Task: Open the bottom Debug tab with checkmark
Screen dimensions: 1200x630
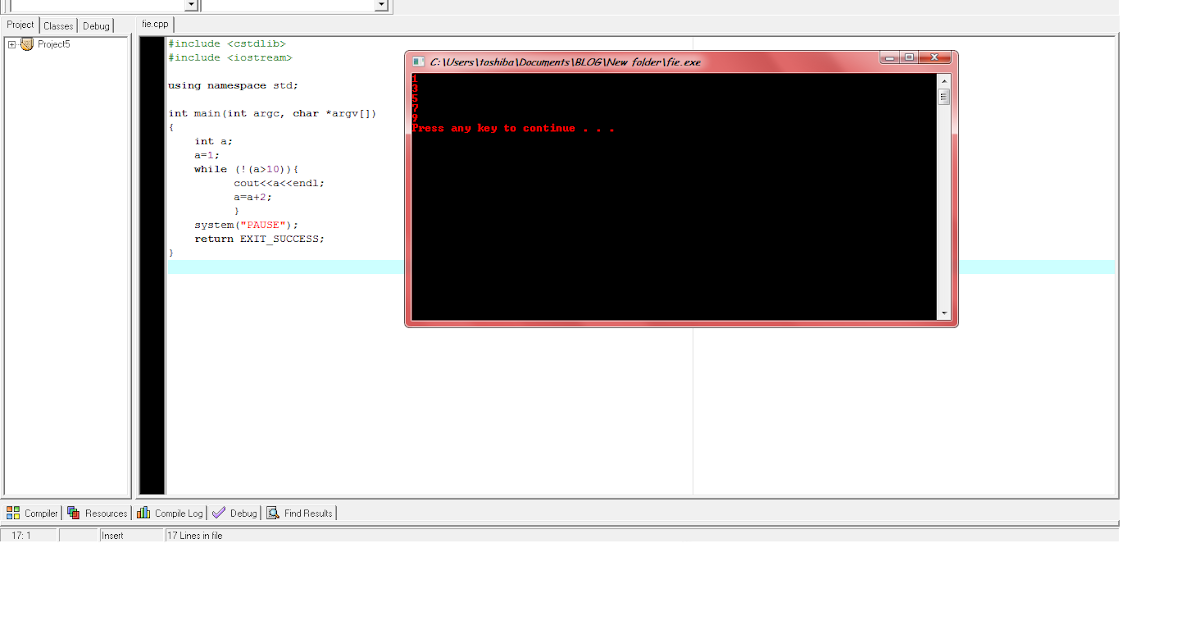Action: [x=235, y=513]
